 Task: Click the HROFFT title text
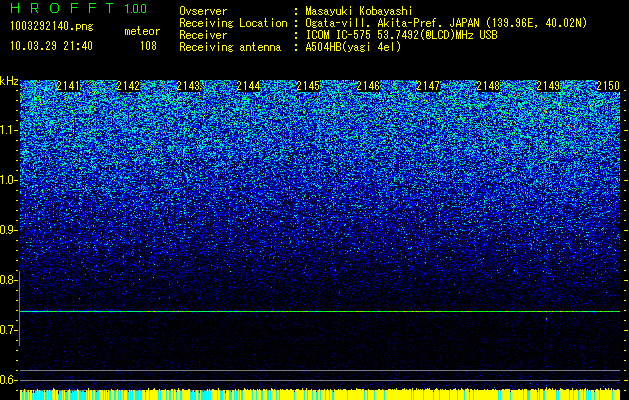[64, 8]
